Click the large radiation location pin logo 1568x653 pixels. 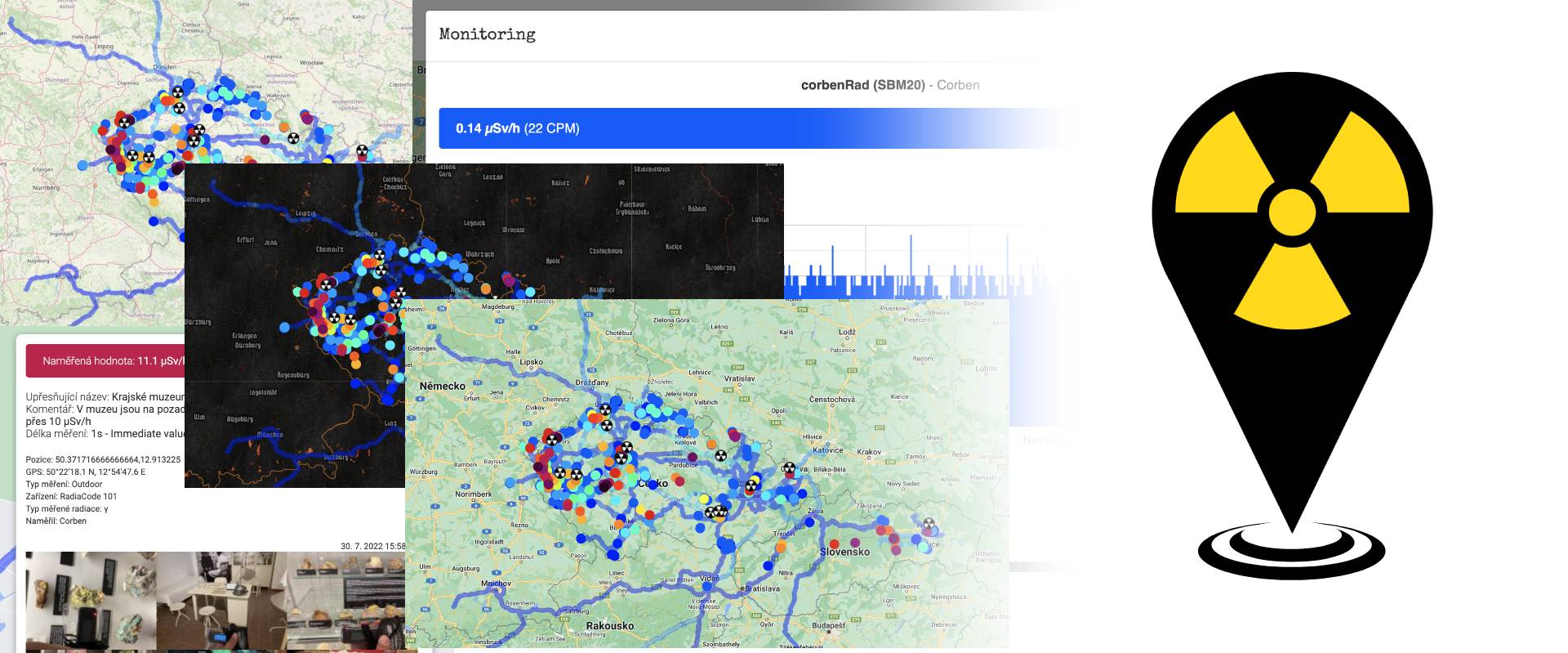coord(1292,327)
